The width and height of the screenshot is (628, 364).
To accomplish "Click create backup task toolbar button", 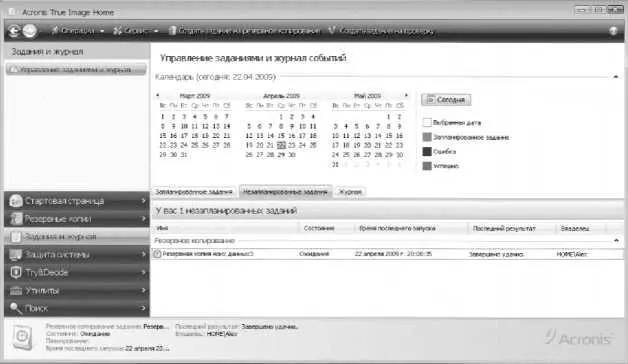I will [244, 31].
